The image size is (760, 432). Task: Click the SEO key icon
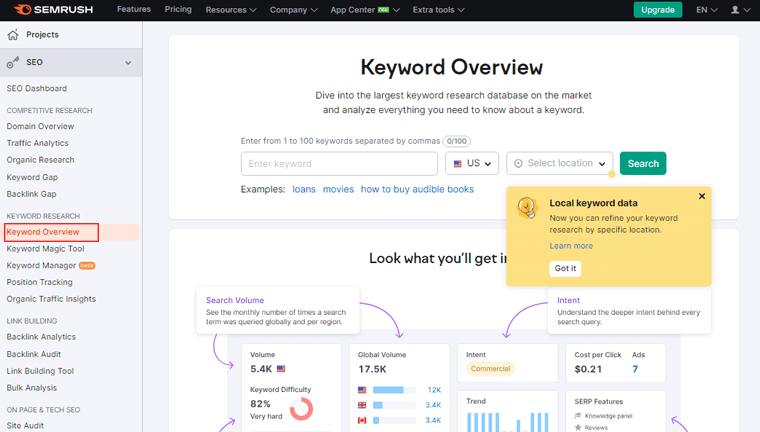point(13,63)
